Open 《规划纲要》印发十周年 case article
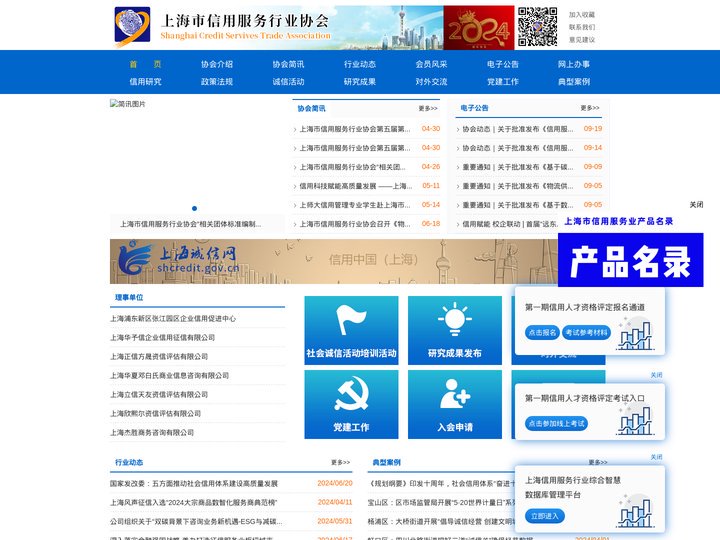The width and height of the screenshot is (720, 540). click(x=441, y=484)
